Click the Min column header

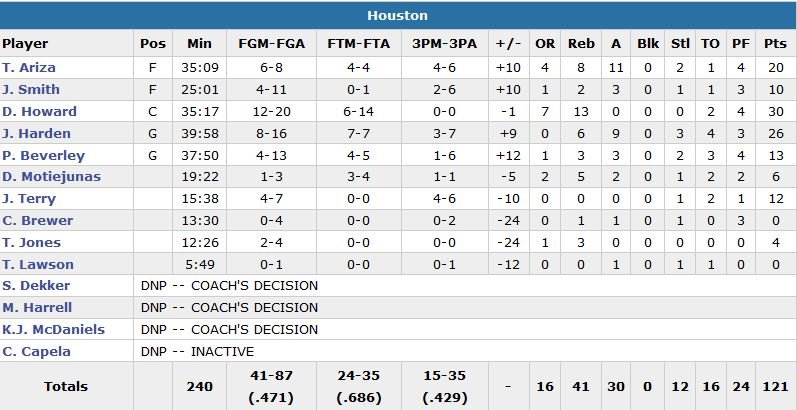(x=199, y=44)
